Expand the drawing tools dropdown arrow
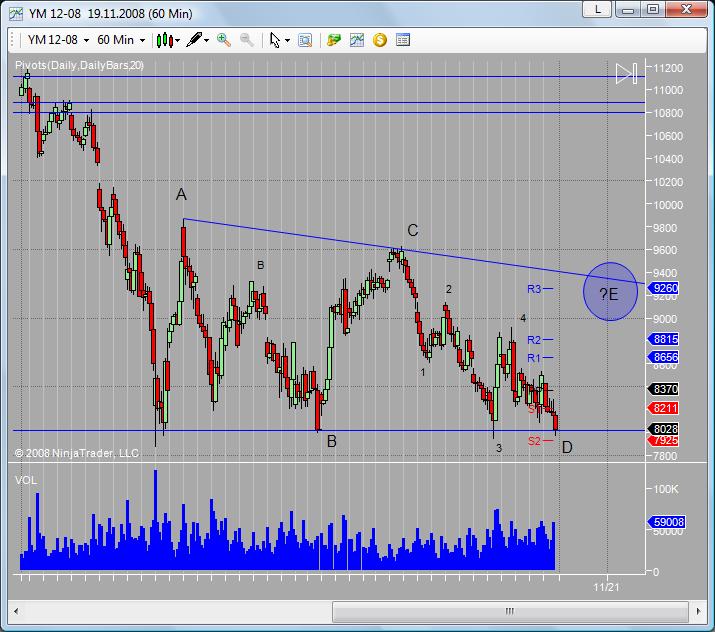Screen dimensions: 715x632 pos(207,41)
